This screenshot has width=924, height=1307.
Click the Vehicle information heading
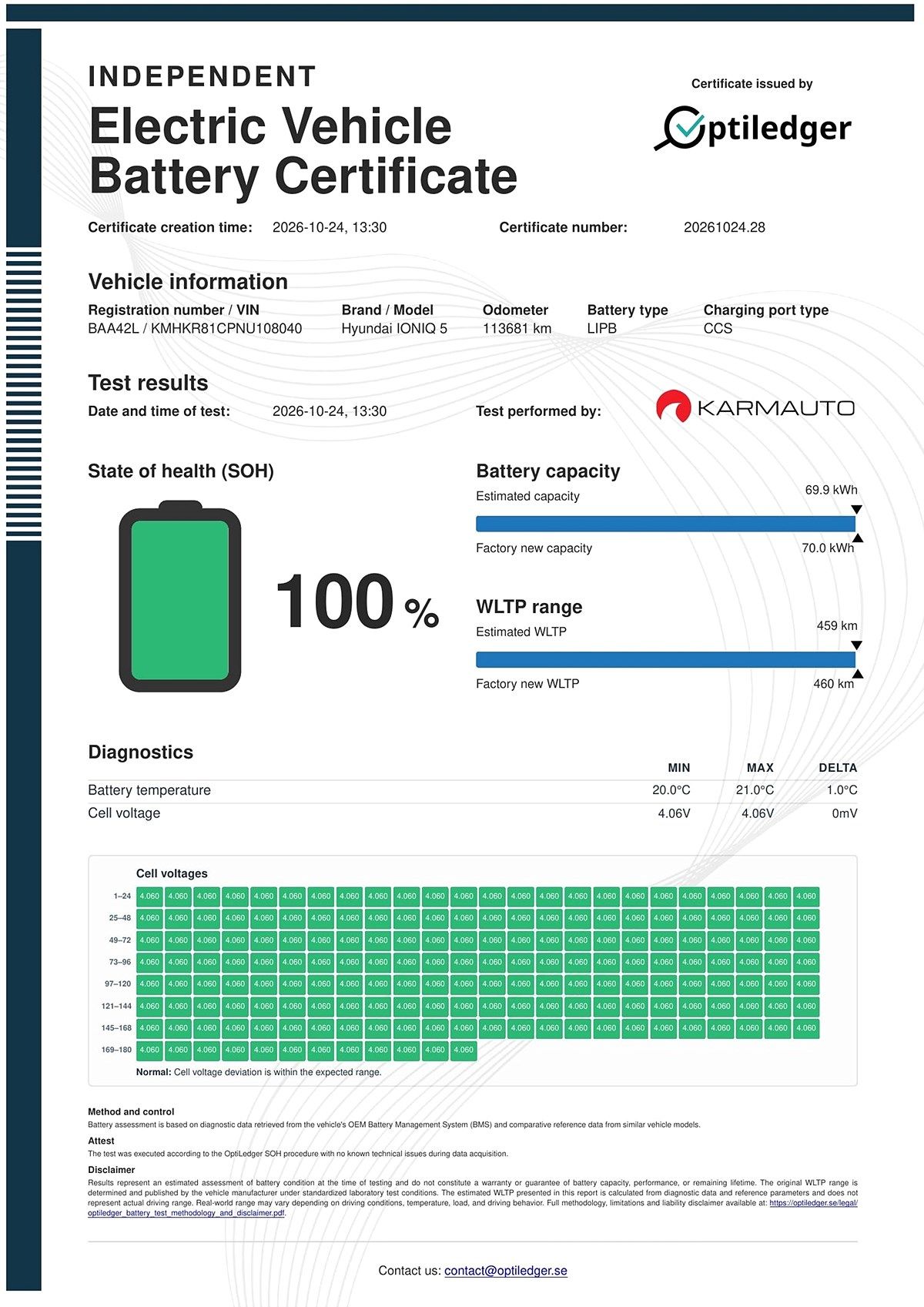click(x=188, y=282)
